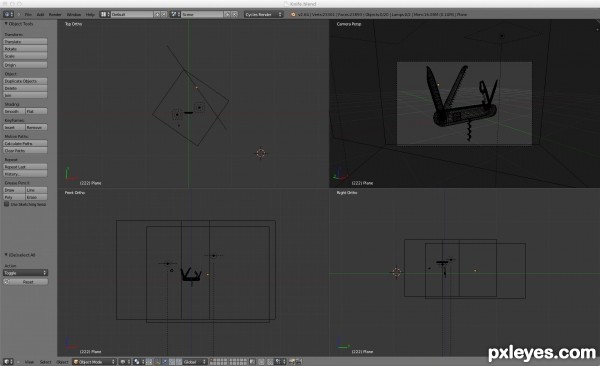The height and width of the screenshot is (366, 600).
Task: Enable Use Sketching Sessions checkbox
Action: point(7,204)
